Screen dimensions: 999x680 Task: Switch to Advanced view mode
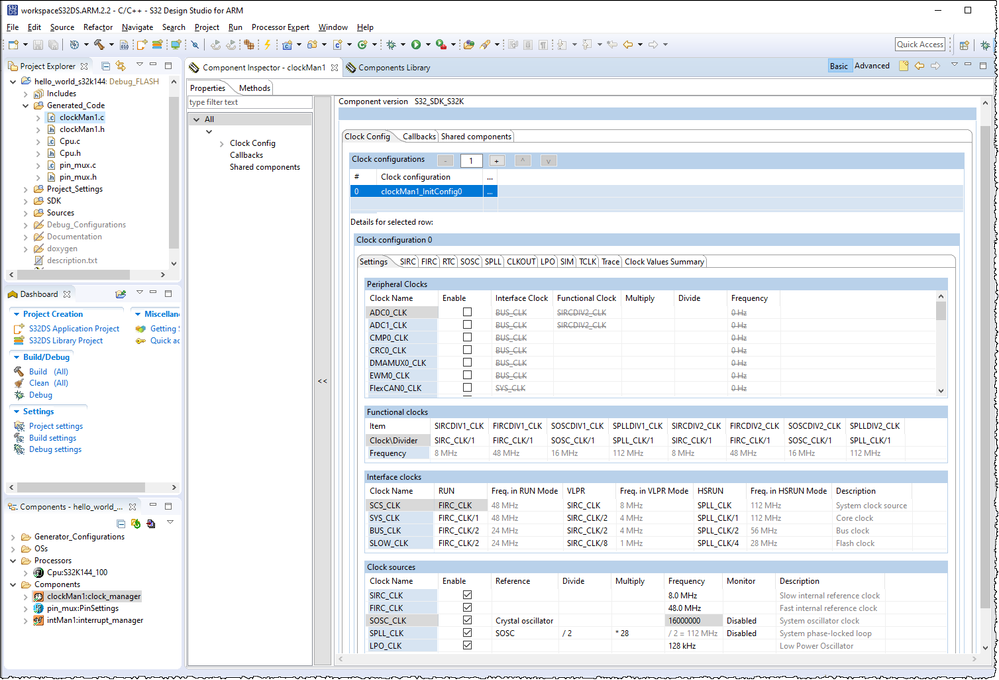(872, 66)
